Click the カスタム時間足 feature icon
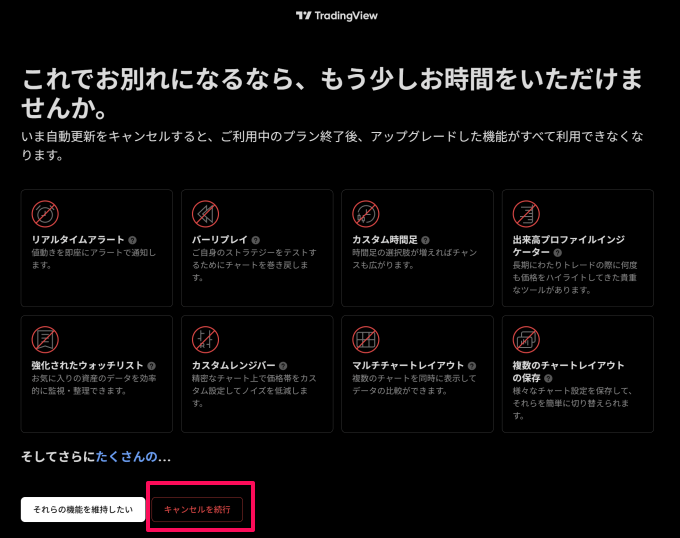 [x=365, y=213]
